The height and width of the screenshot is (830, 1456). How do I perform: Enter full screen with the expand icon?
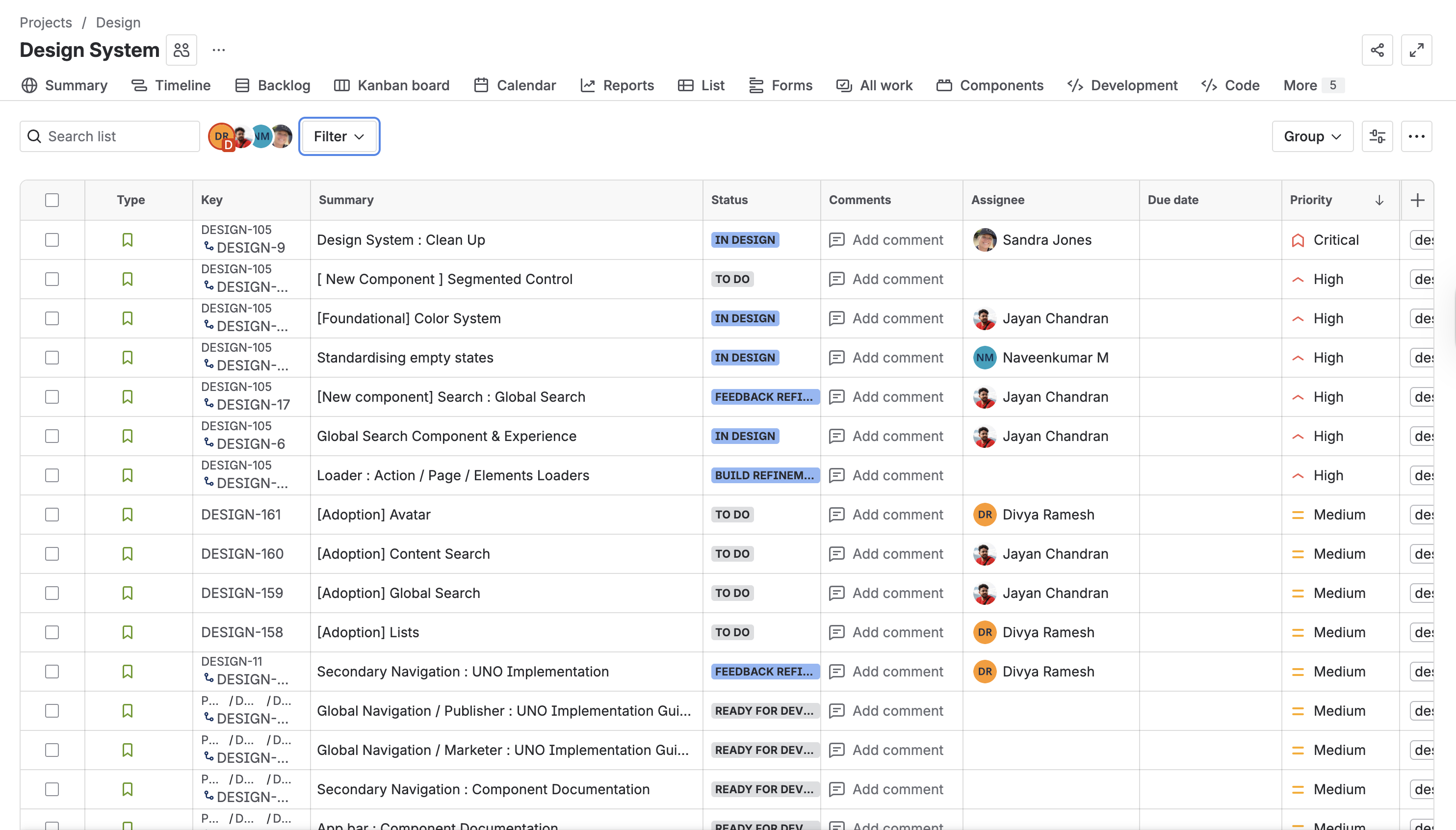[x=1416, y=50]
